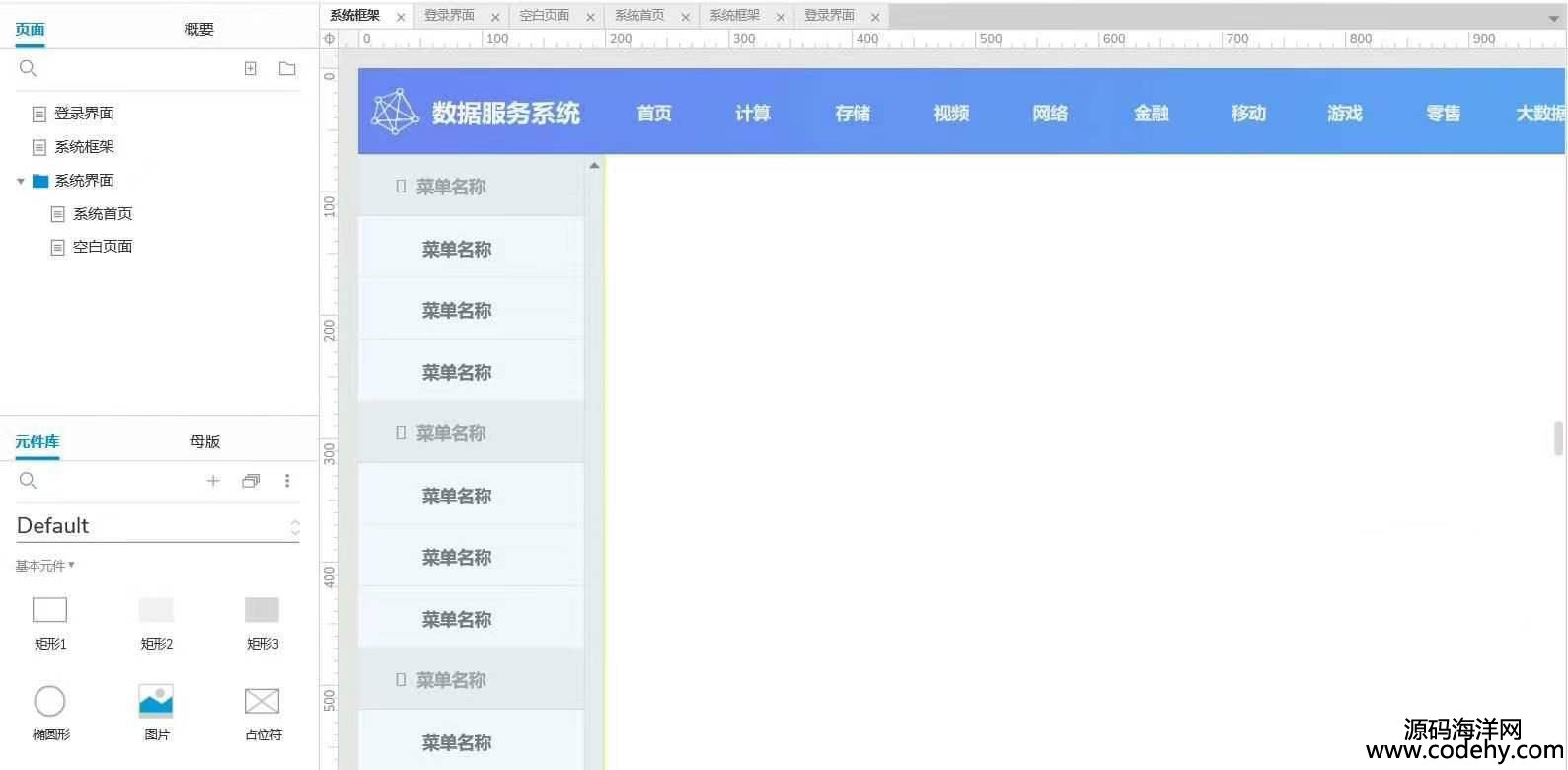The width and height of the screenshot is (1568, 770).
Task: Search pages with the magnifier icon
Action: 28,68
